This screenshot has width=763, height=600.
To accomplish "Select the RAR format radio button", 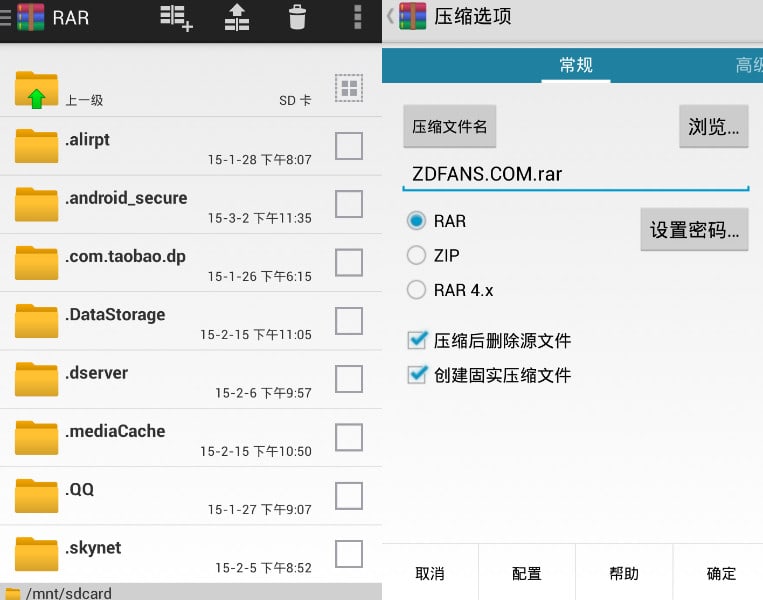I will click(416, 220).
